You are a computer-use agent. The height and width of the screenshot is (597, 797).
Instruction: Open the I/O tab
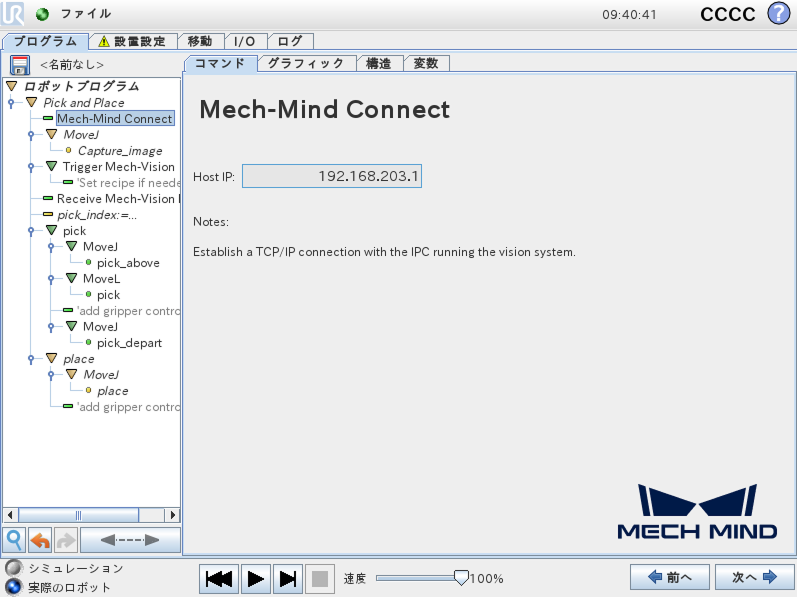coord(244,41)
